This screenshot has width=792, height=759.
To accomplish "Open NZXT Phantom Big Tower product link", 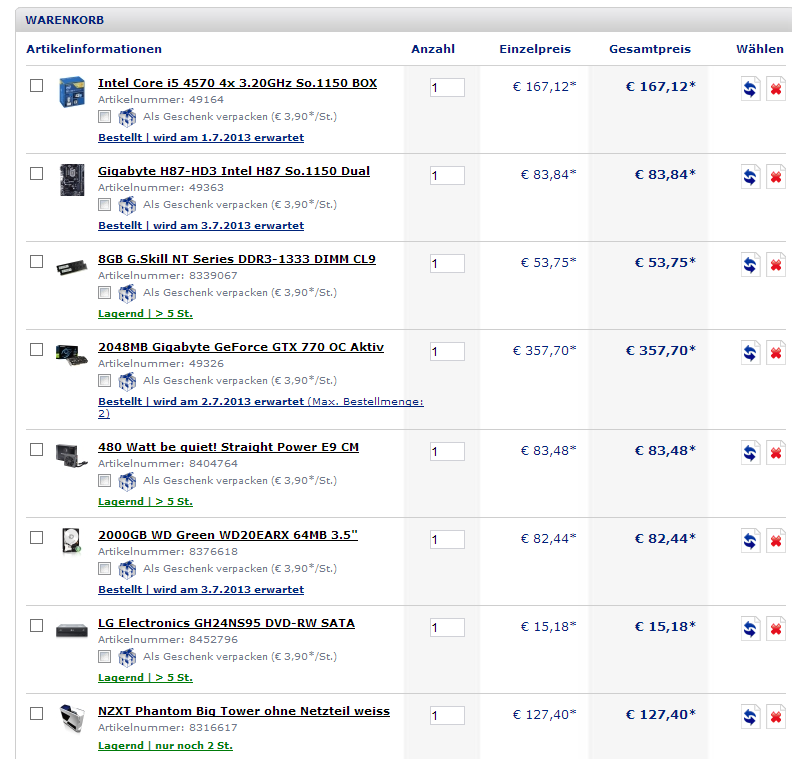I will pos(244,711).
